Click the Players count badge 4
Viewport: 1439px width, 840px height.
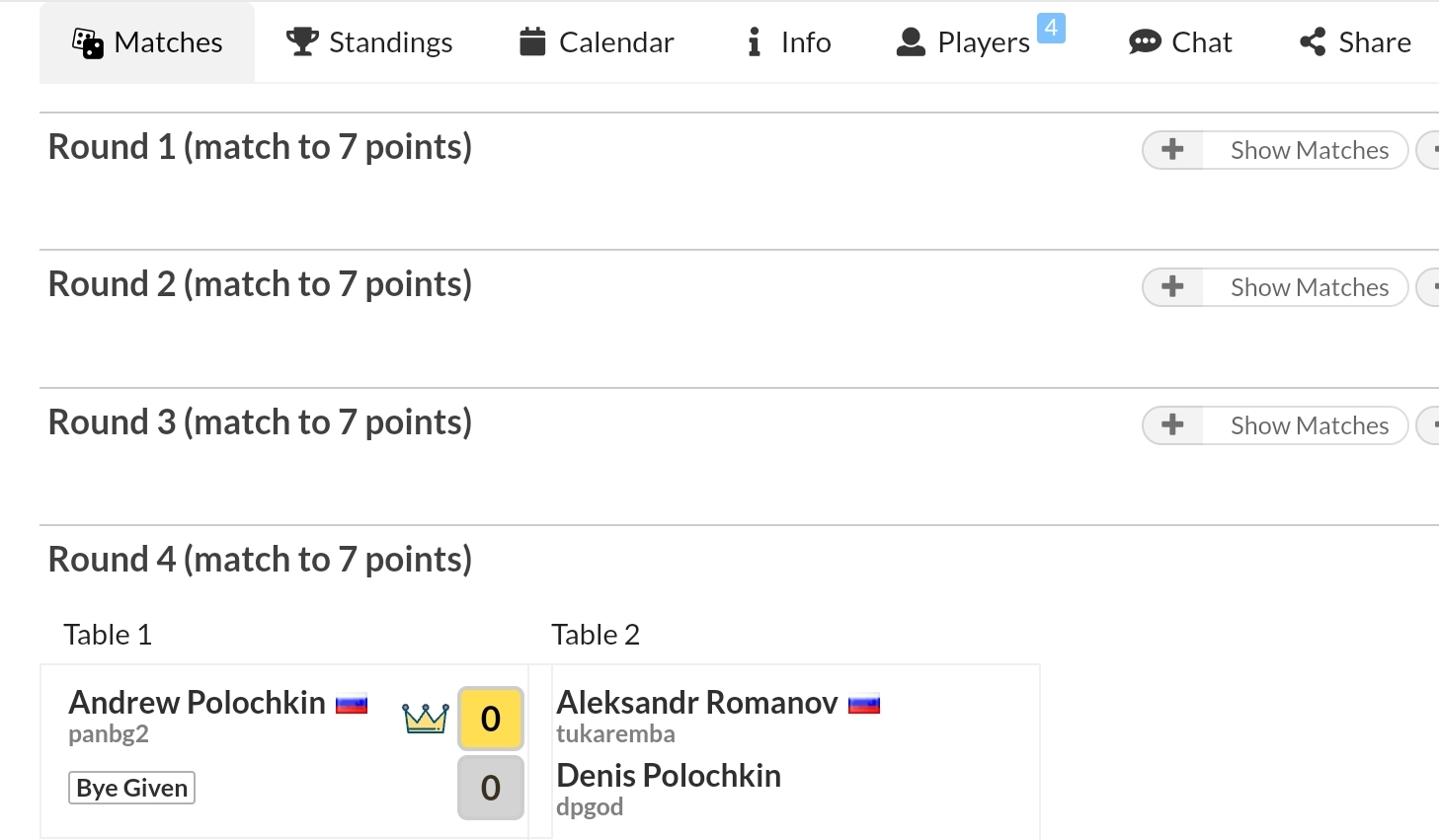[x=1051, y=28]
